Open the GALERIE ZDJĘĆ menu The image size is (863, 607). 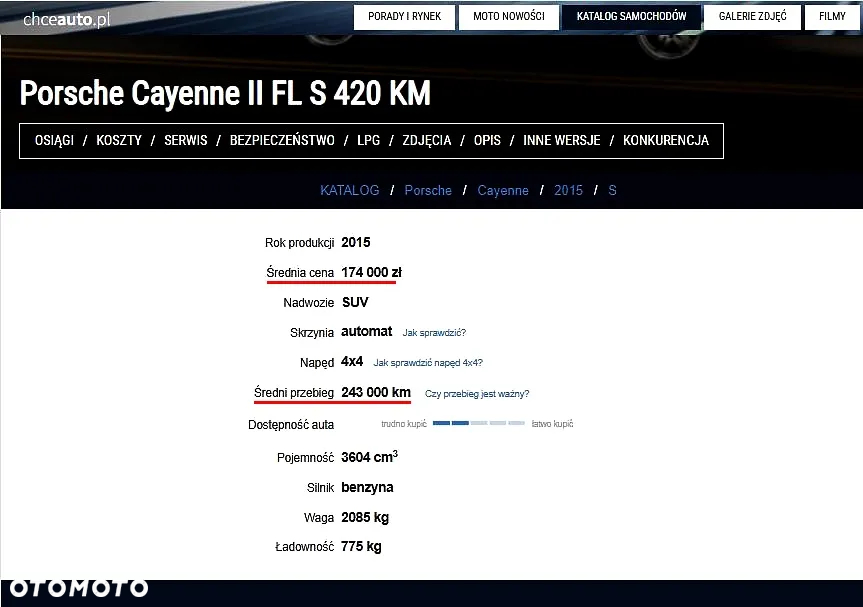pyautogui.click(x=752, y=17)
